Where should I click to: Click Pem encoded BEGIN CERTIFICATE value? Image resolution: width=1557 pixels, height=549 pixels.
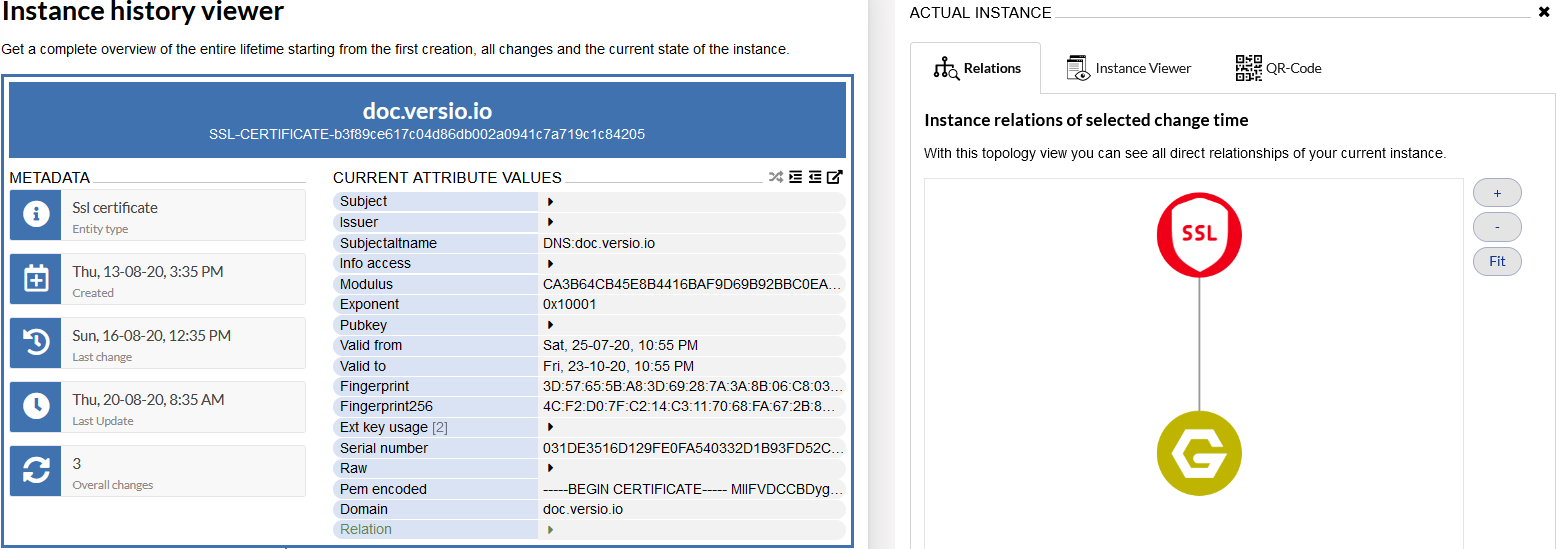[x=692, y=489]
